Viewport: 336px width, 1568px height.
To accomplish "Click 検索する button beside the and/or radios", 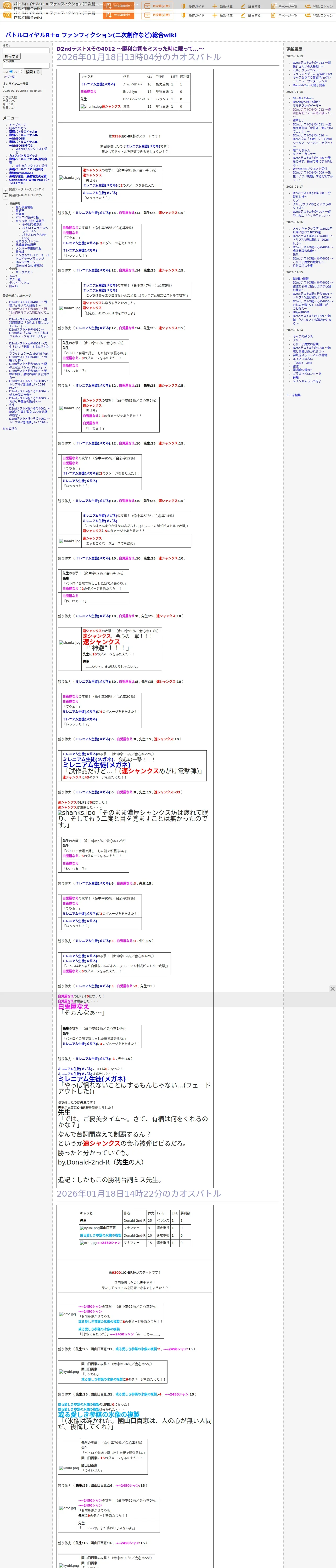I will pos(32,72).
